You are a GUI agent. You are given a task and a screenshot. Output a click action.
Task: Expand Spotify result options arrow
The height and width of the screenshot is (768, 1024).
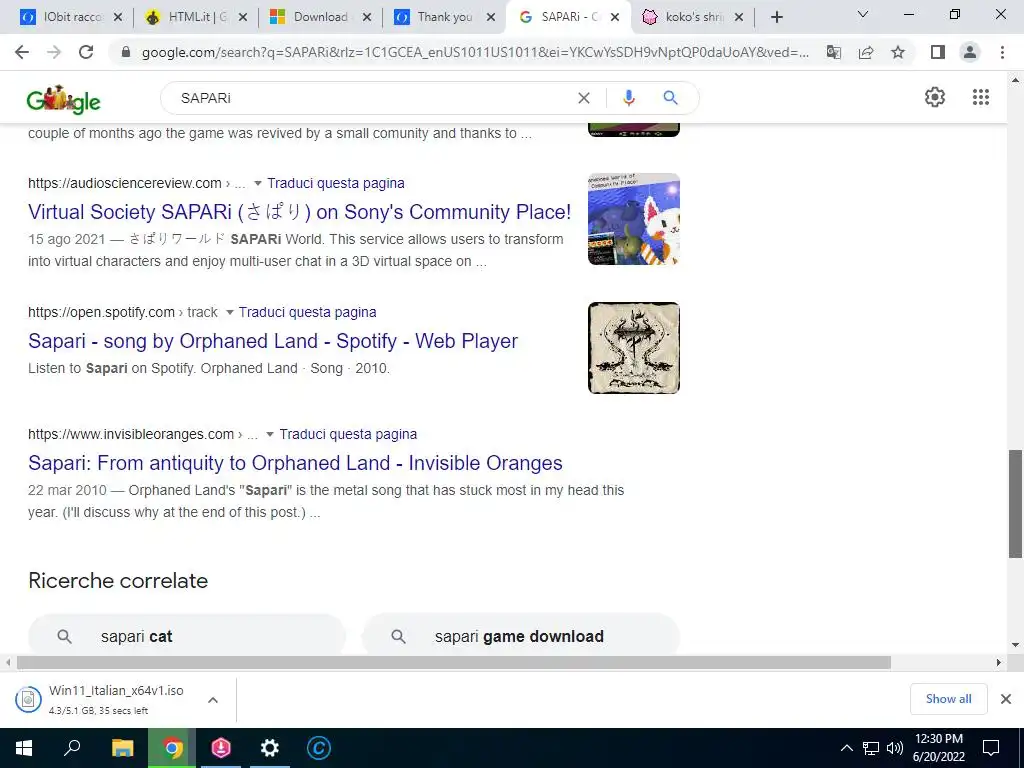(x=229, y=313)
